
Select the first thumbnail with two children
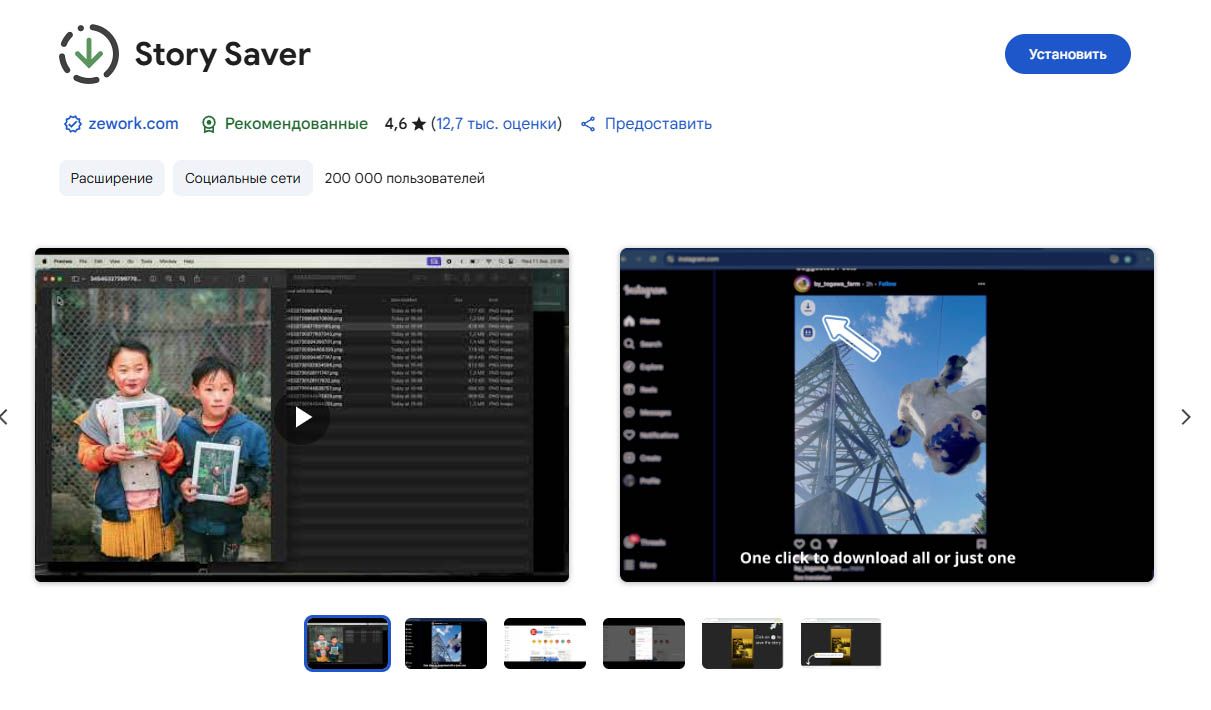(x=347, y=643)
